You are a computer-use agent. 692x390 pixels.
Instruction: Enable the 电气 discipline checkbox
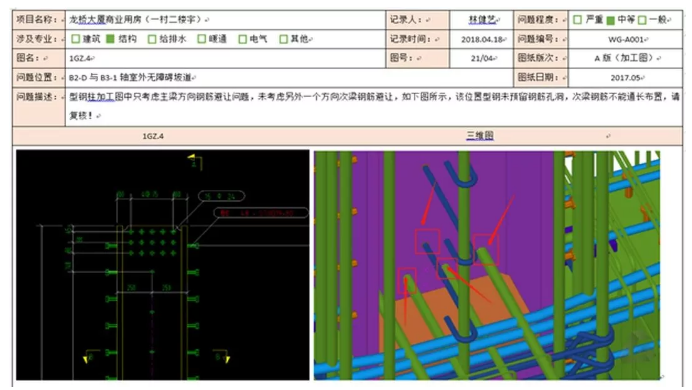242,39
